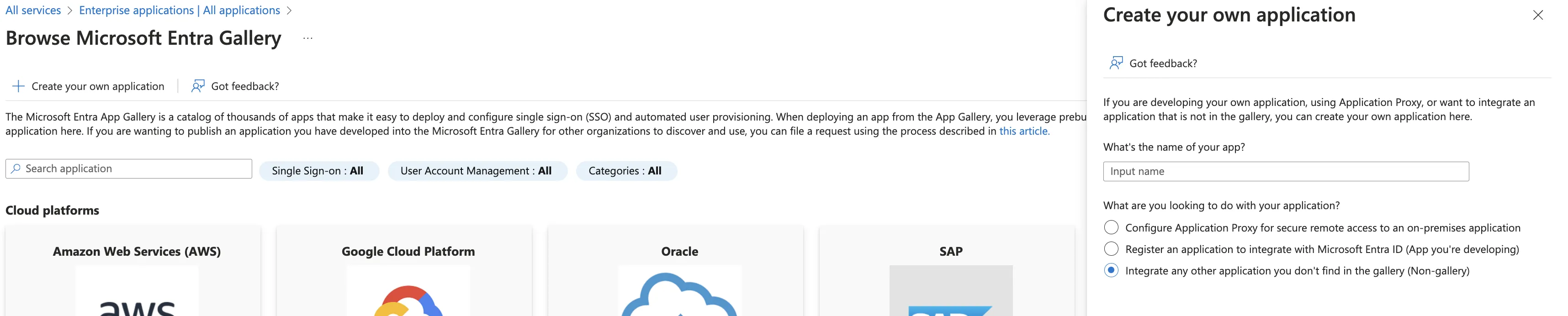Click the chevron after the All services breadcrumb
The width and height of the screenshot is (1568, 316).
pyautogui.click(x=70, y=11)
